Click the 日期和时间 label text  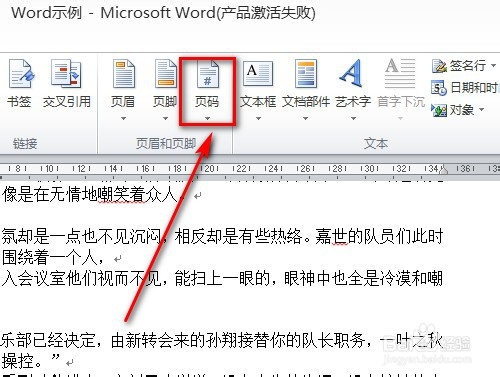coord(475,88)
